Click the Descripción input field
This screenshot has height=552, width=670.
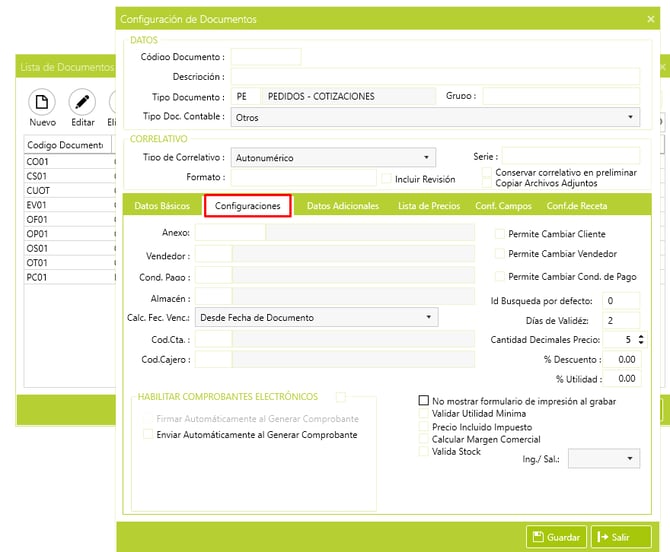pos(435,77)
